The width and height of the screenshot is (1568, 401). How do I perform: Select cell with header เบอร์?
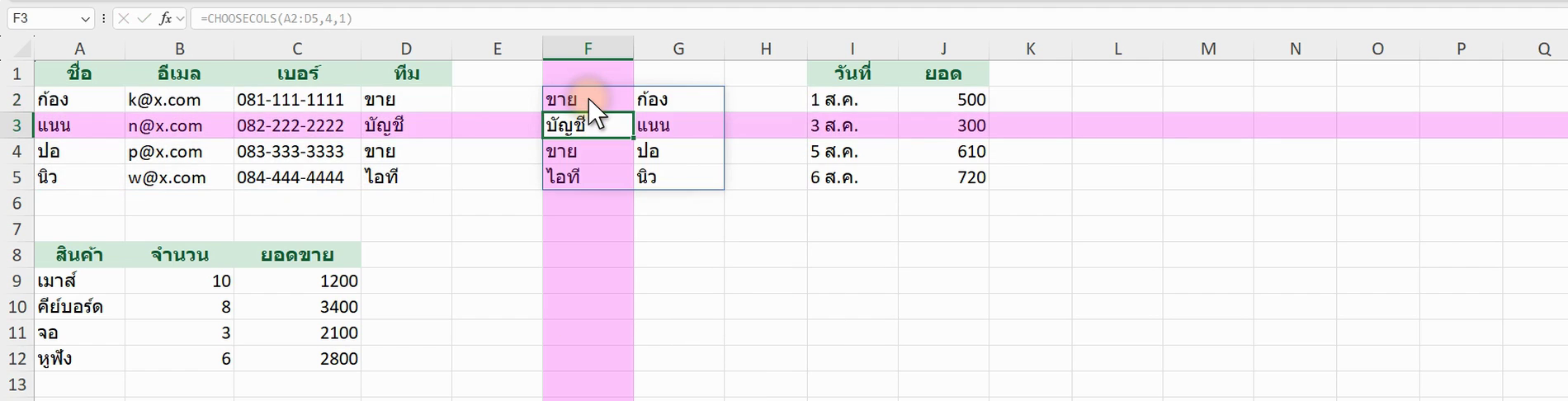click(297, 73)
